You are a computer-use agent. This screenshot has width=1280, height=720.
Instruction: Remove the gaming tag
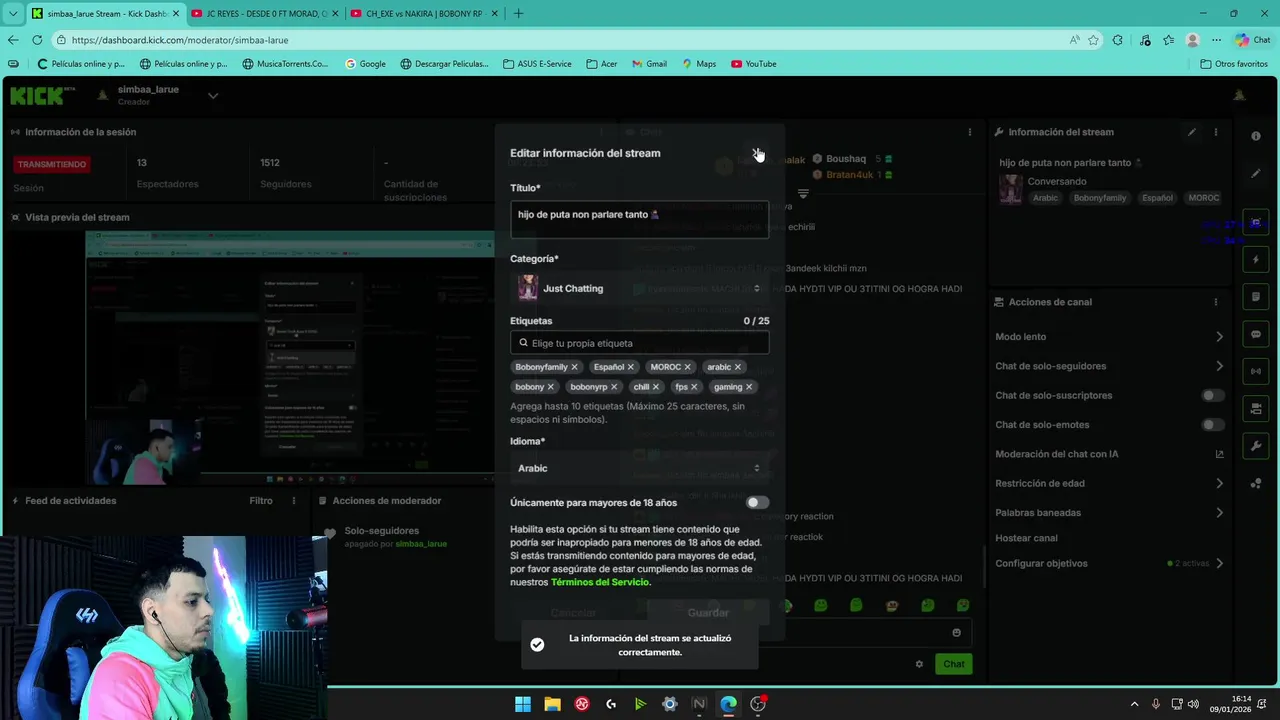point(749,387)
